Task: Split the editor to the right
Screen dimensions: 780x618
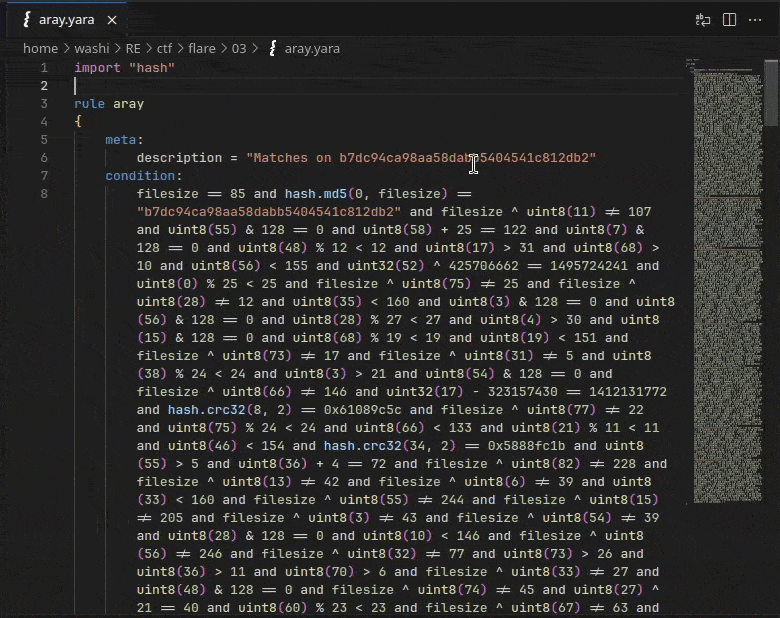Action: [729, 20]
